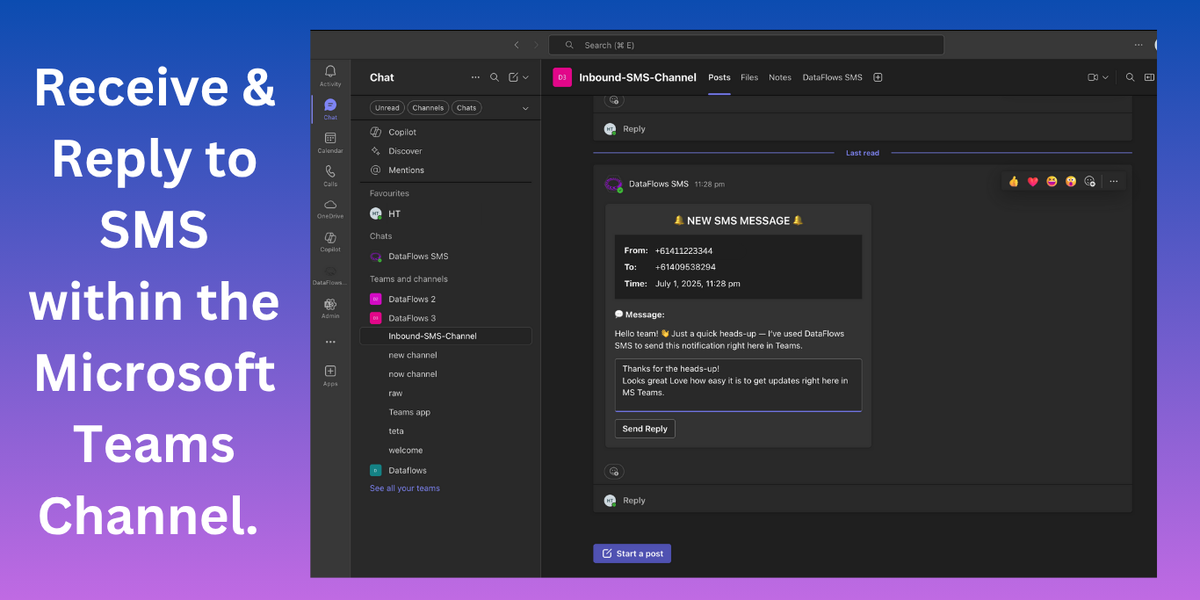Collapse Teams and channels section

pos(409,279)
